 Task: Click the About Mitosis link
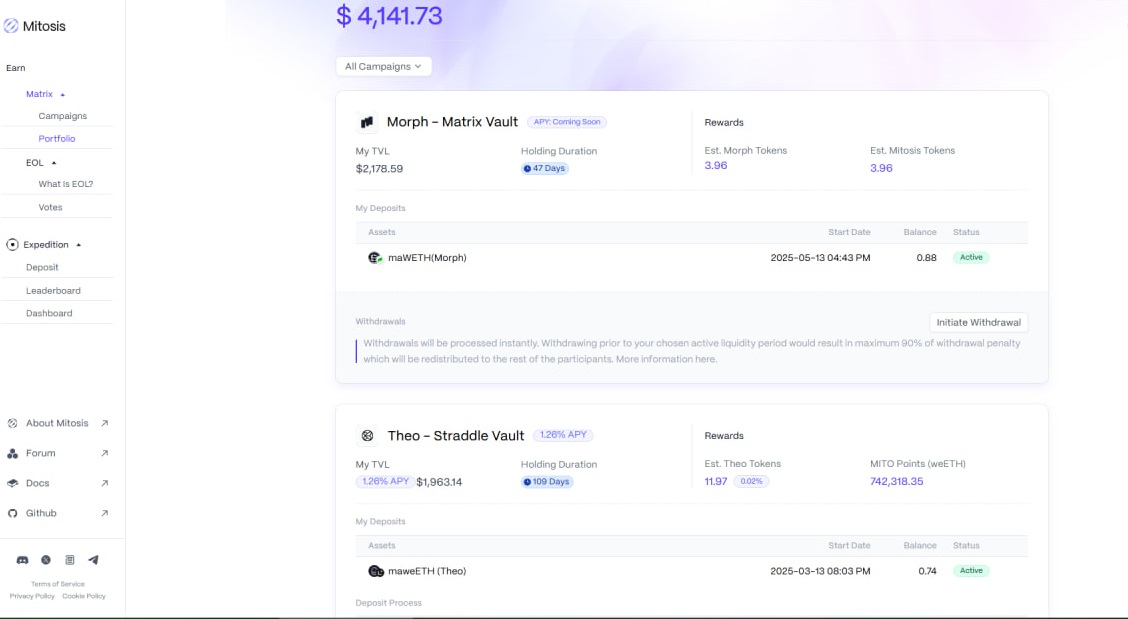click(57, 423)
